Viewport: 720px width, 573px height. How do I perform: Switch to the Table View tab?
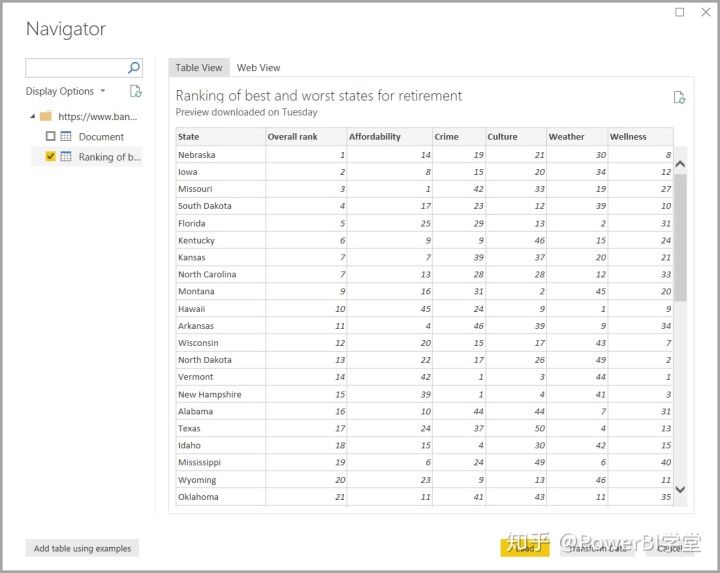tap(199, 67)
